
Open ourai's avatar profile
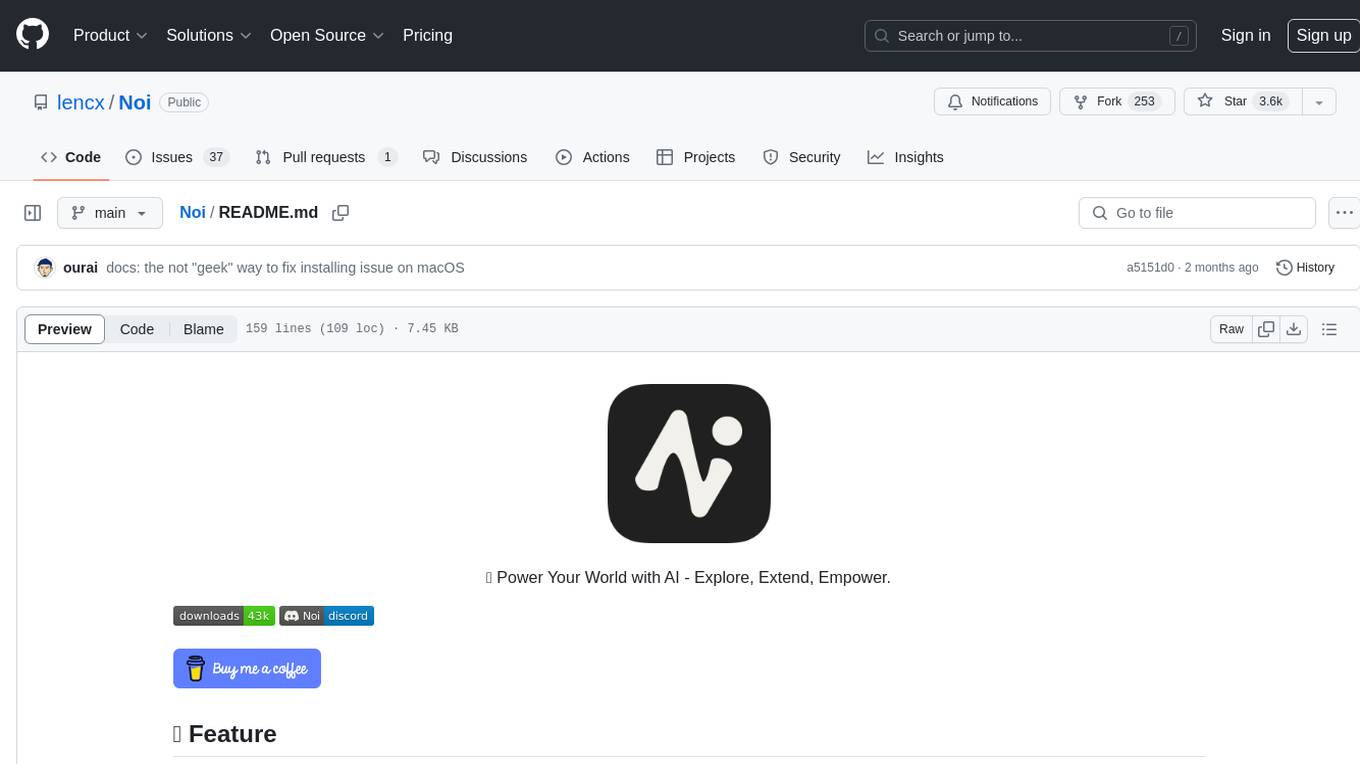[x=45, y=268]
